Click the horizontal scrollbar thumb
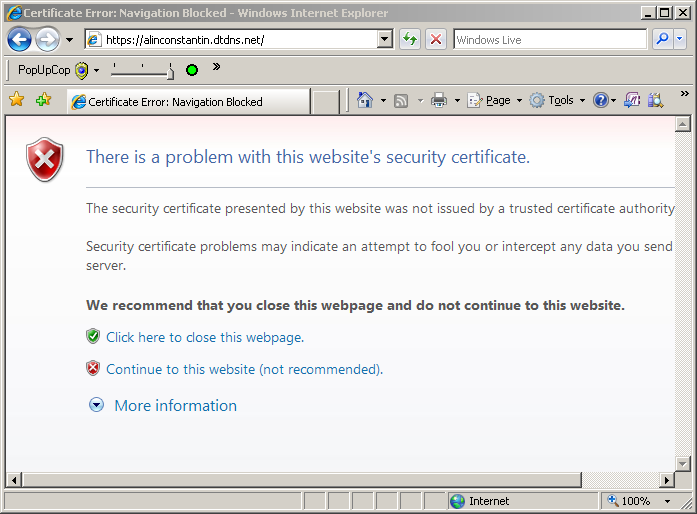The image size is (697, 514). coord(302,480)
